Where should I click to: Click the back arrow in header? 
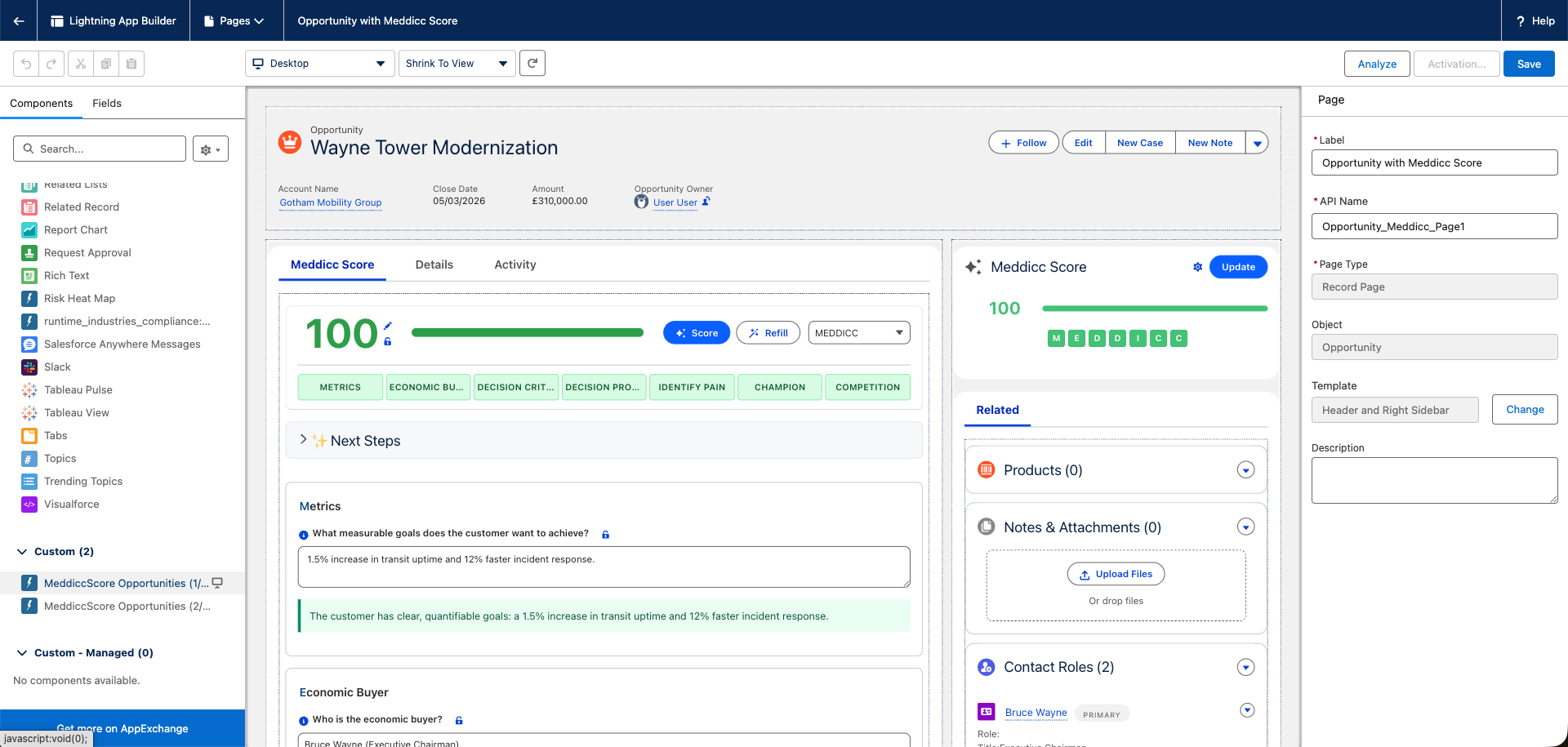click(18, 20)
